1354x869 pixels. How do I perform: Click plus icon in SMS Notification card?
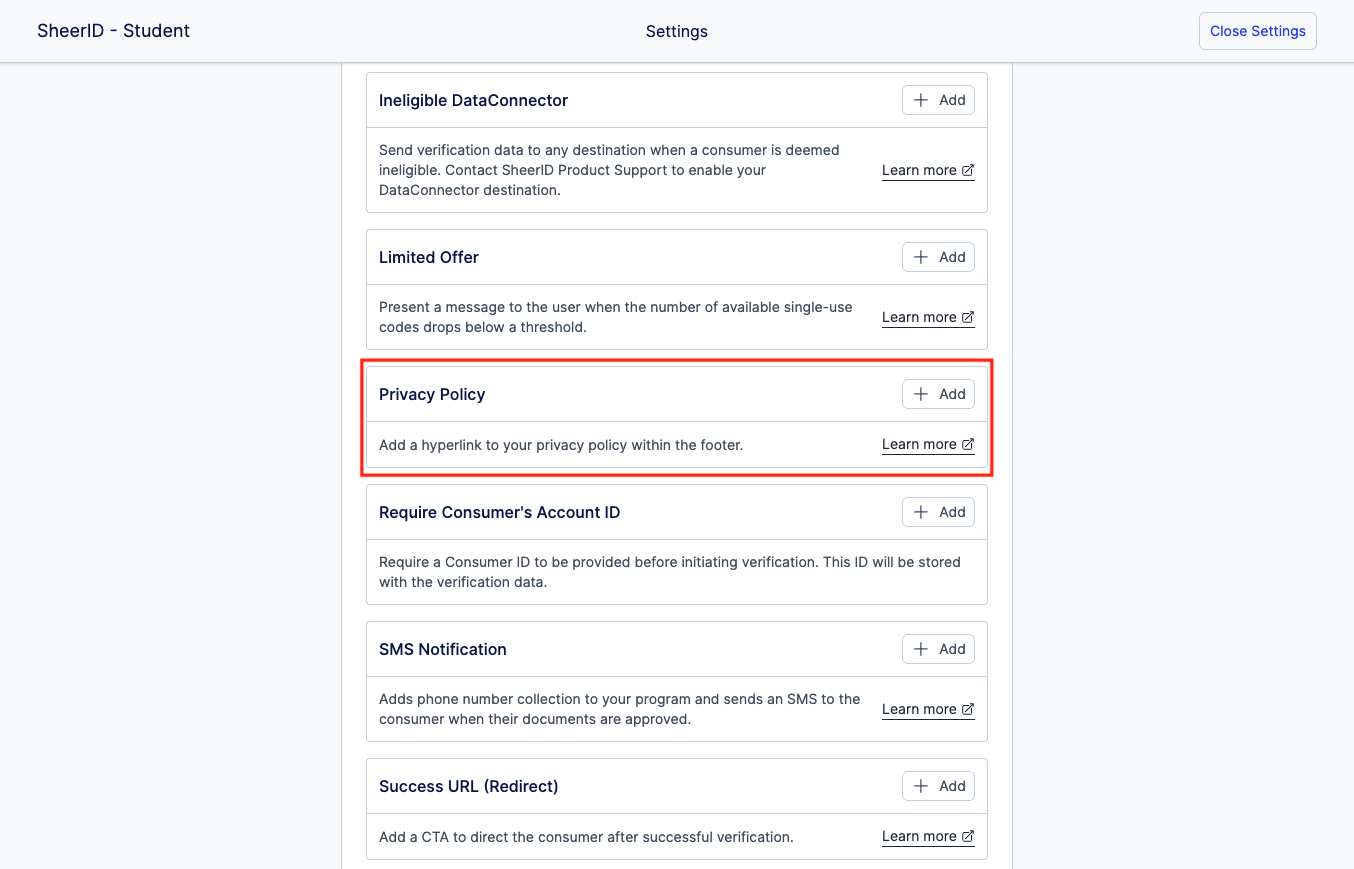tap(921, 649)
